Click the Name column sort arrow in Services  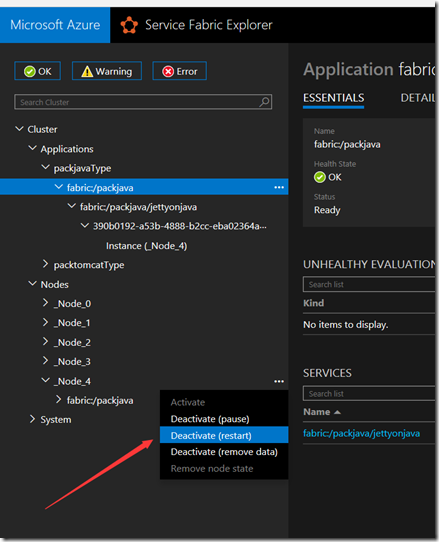pos(337,412)
